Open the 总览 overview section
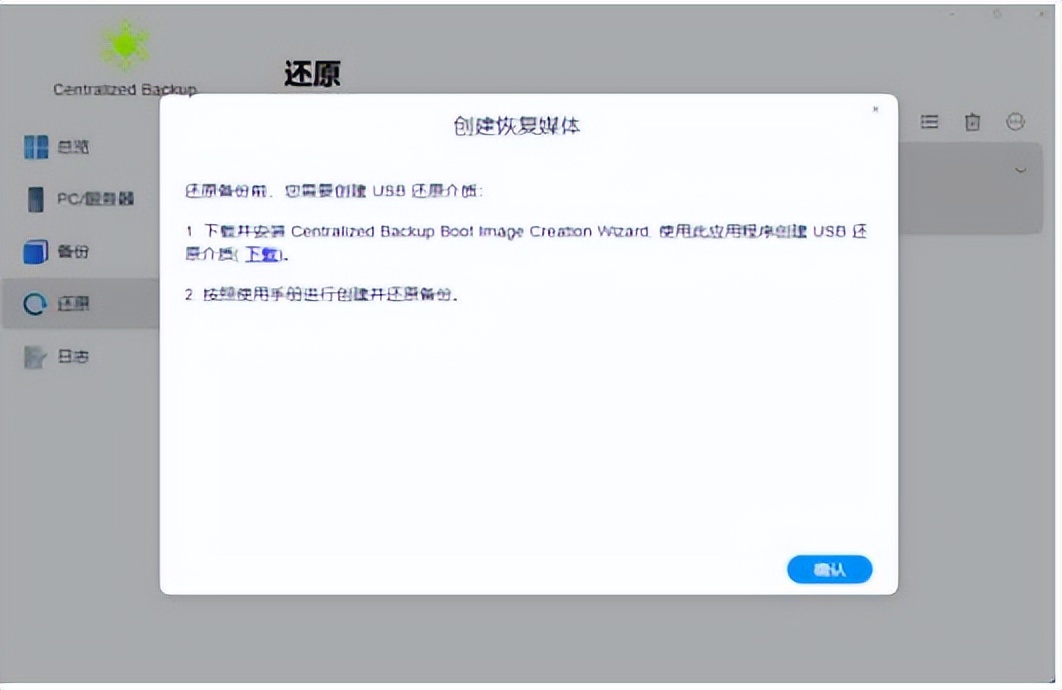The image size is (1062, 690). click(60, 148)
